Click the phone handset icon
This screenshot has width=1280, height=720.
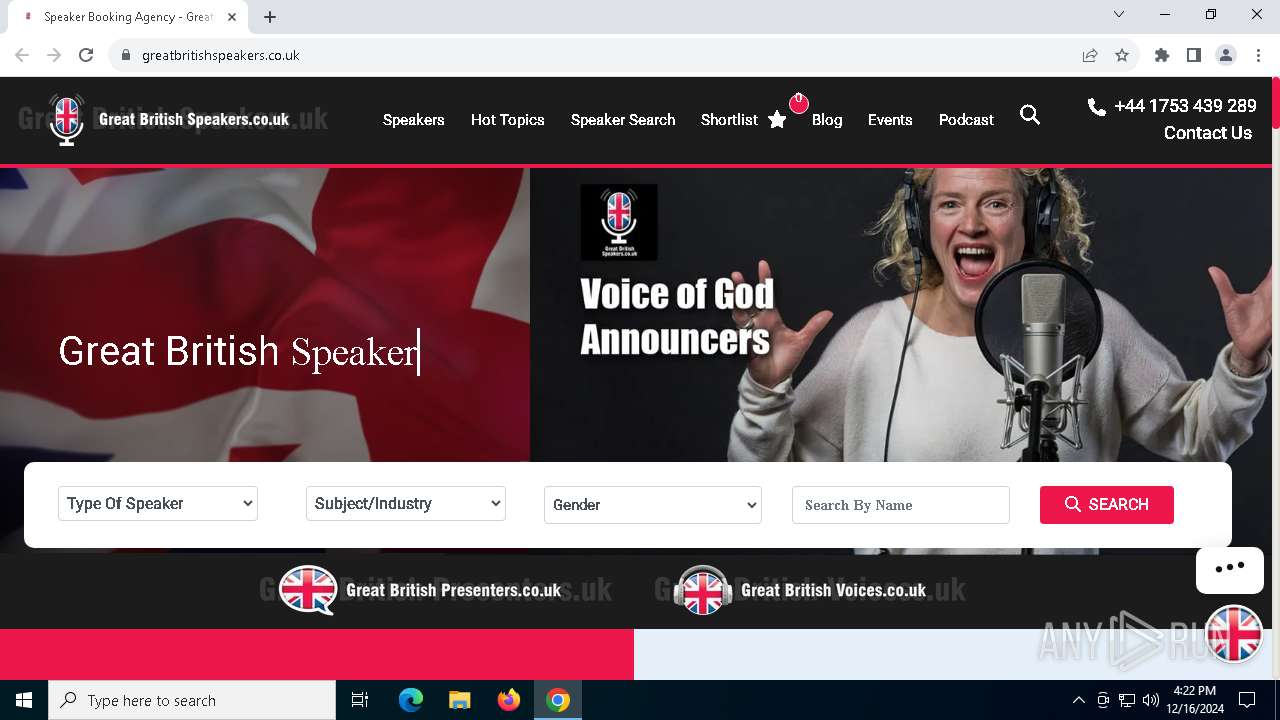(1097, 107)
